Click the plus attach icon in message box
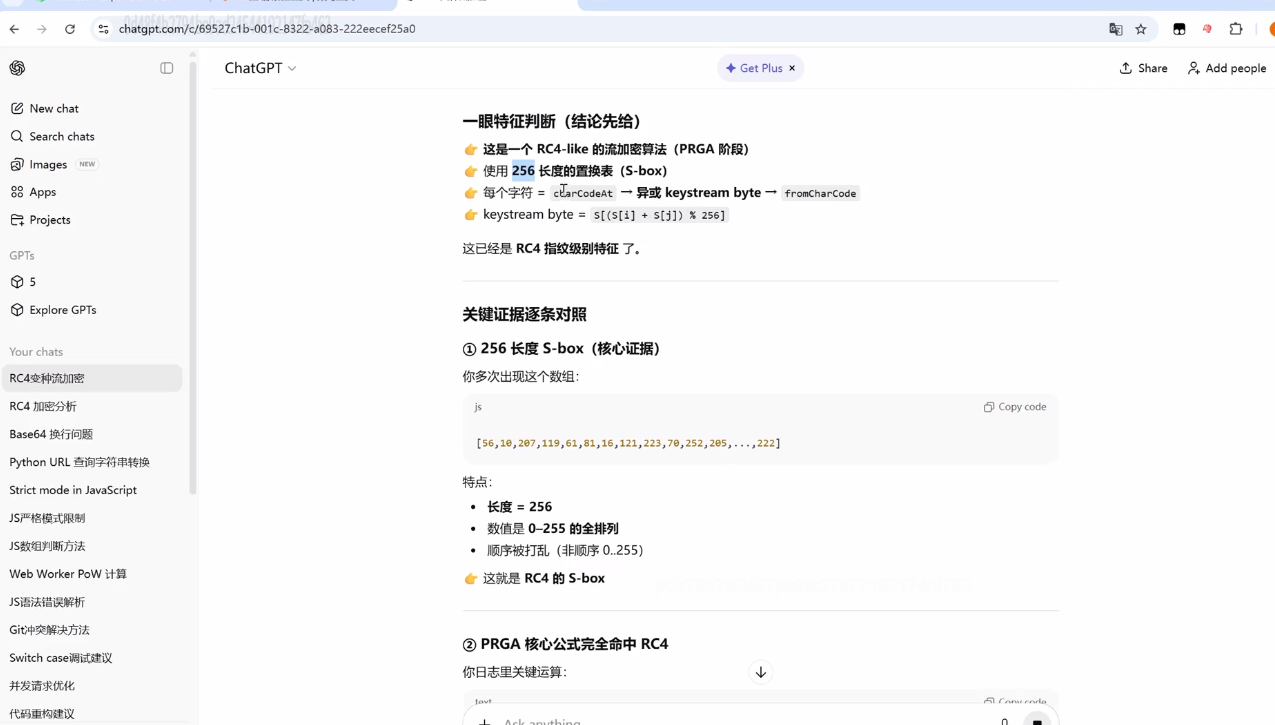Viewport: 1275px width, 725px height. pyautogui.click(x=484, y=721)
